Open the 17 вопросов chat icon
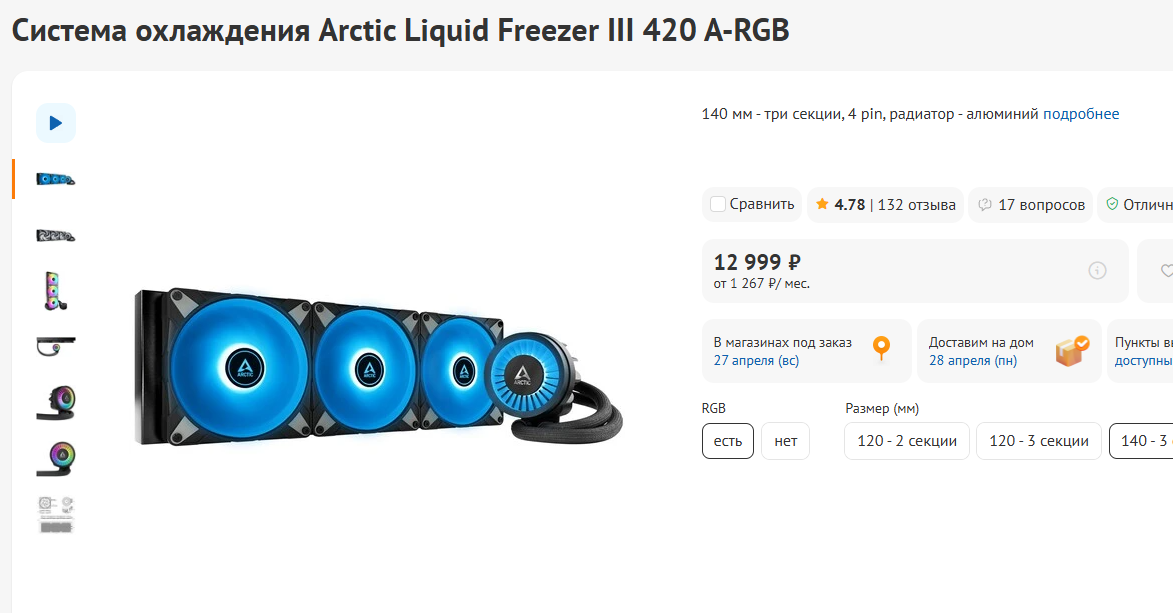This screenshot has height=613, width=1173. (985, 204)
